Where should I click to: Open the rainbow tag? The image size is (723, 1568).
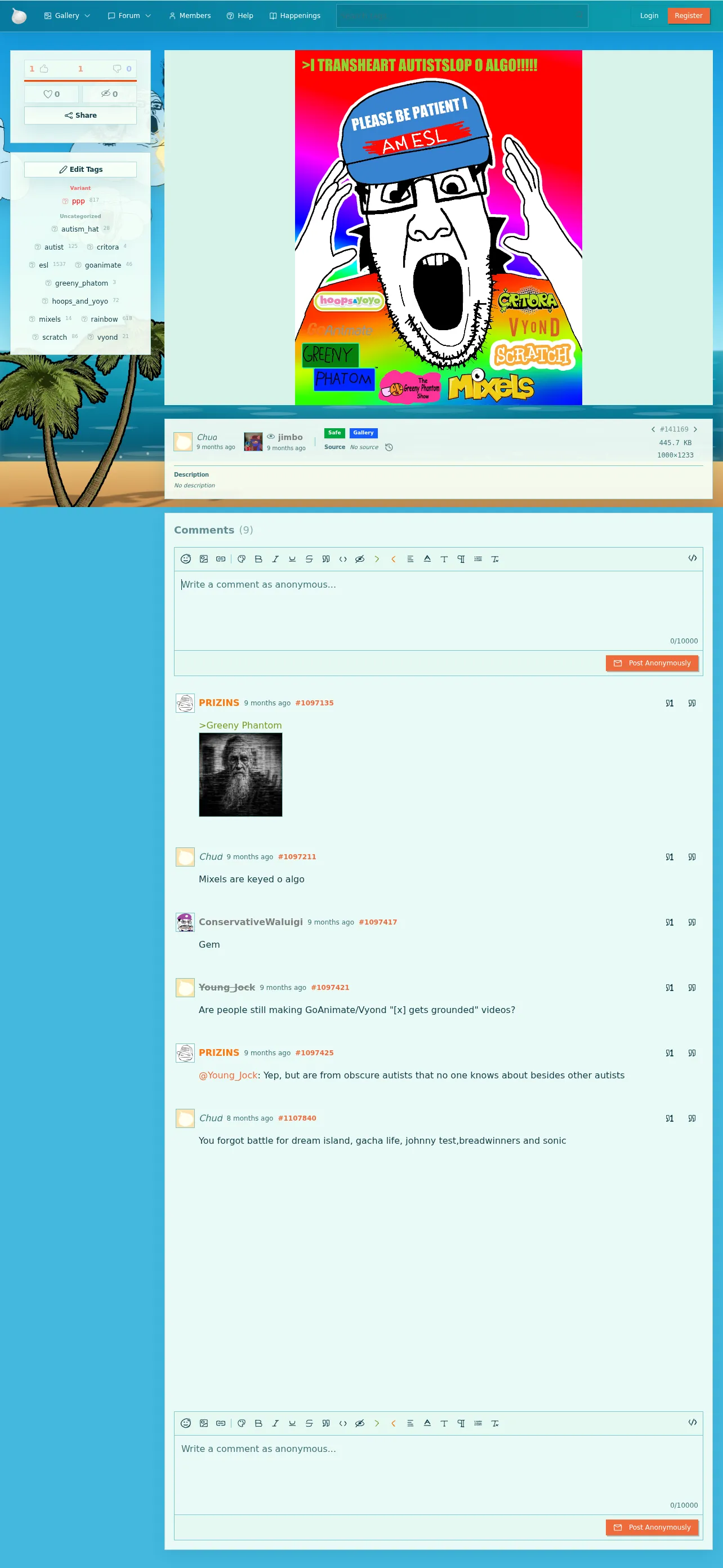[104, 319]
